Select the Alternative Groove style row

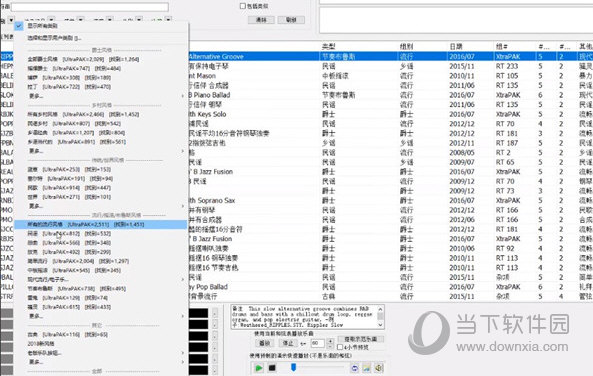tap(390, 56)
